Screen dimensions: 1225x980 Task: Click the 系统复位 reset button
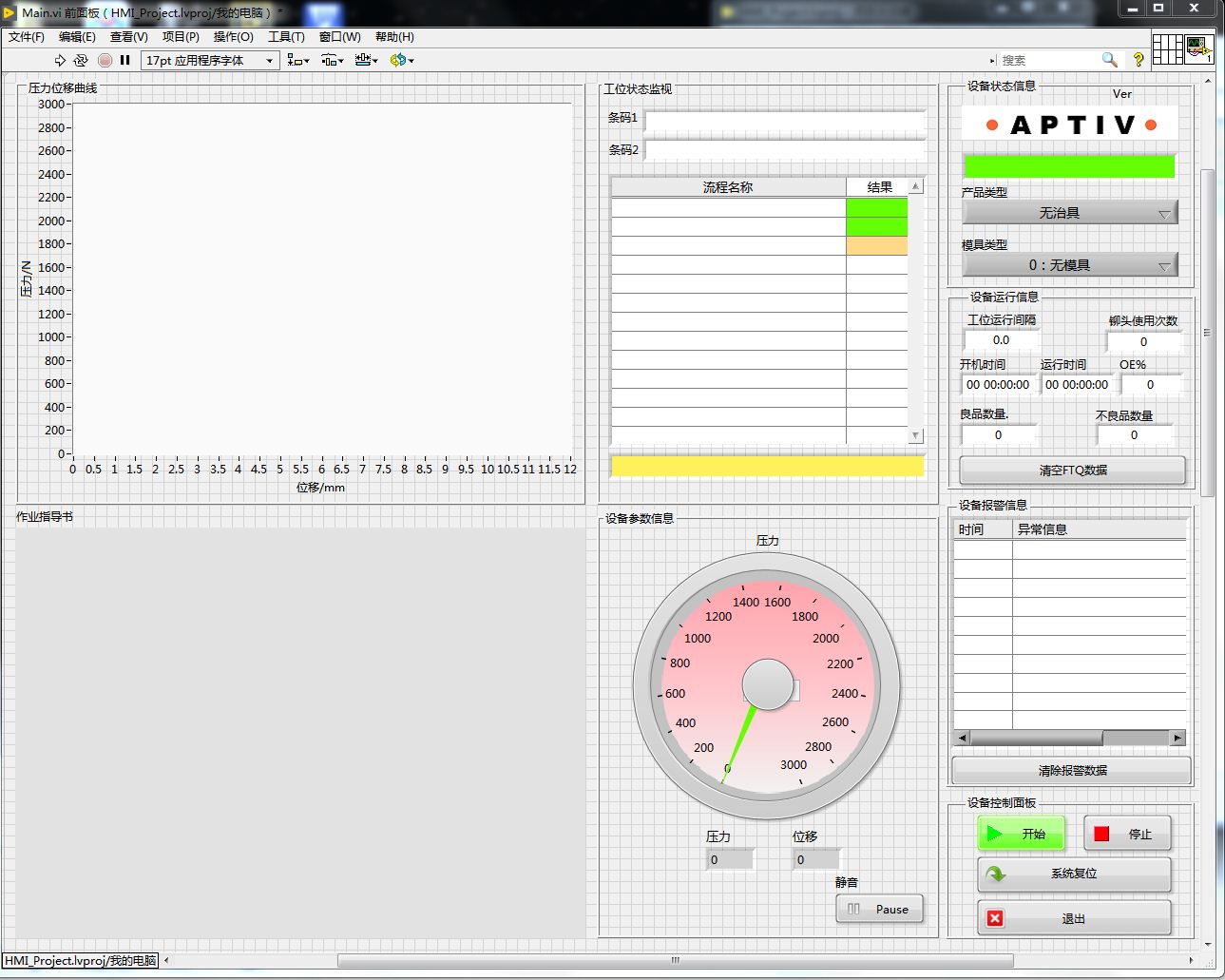click(1074, 874)
